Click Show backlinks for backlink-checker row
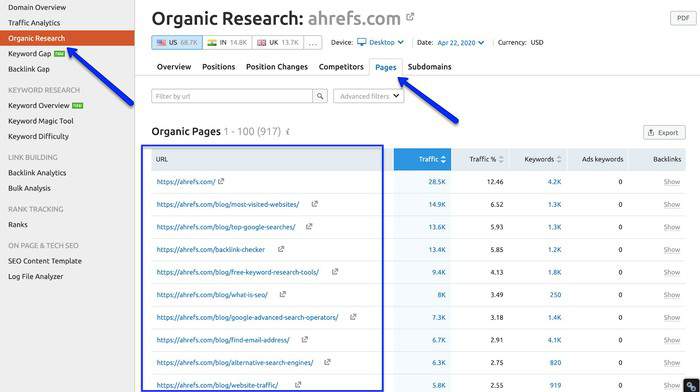This screenshot has height=392, width=700. point(671,250)
